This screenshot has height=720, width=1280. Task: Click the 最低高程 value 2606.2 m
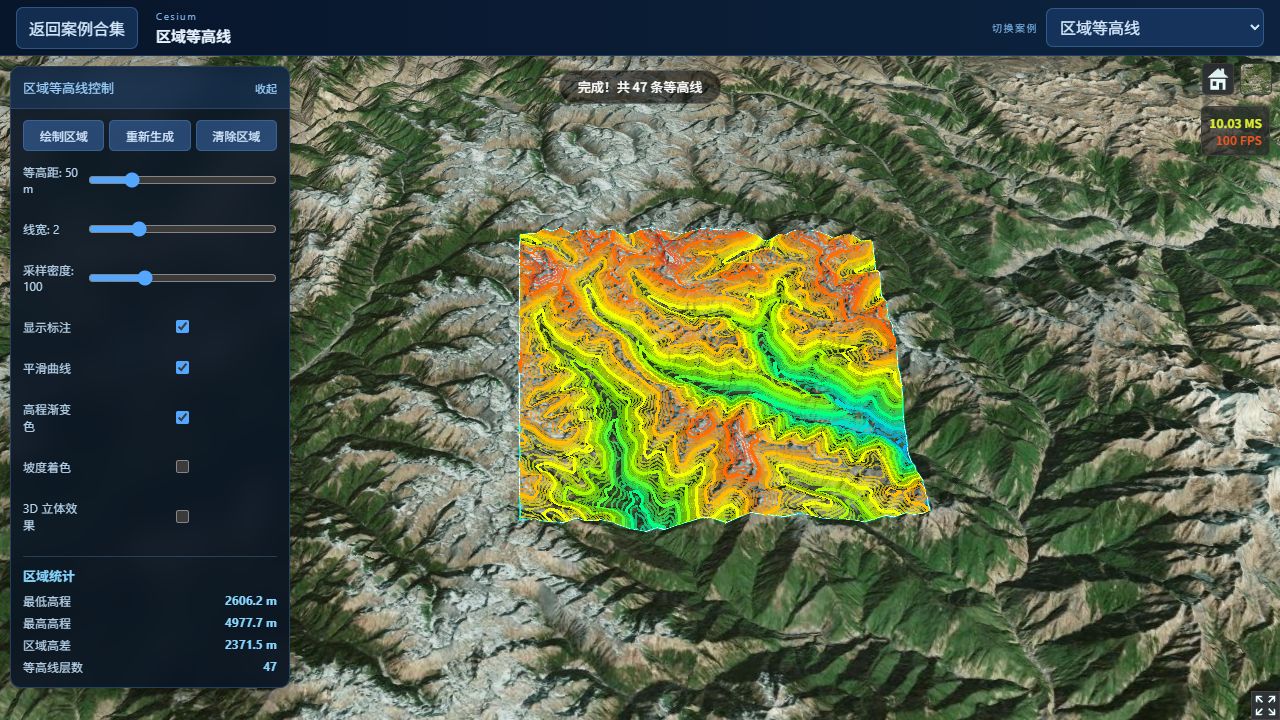[250, 601]
